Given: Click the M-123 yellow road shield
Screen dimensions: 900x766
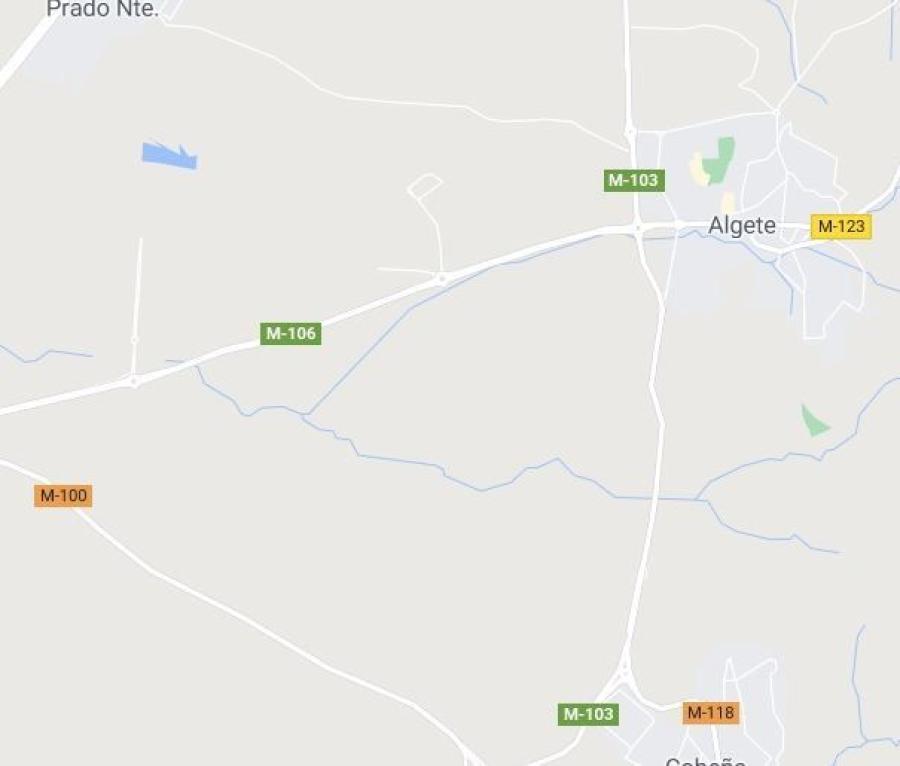Looking at the screenshot, I should tap(841, 227).
